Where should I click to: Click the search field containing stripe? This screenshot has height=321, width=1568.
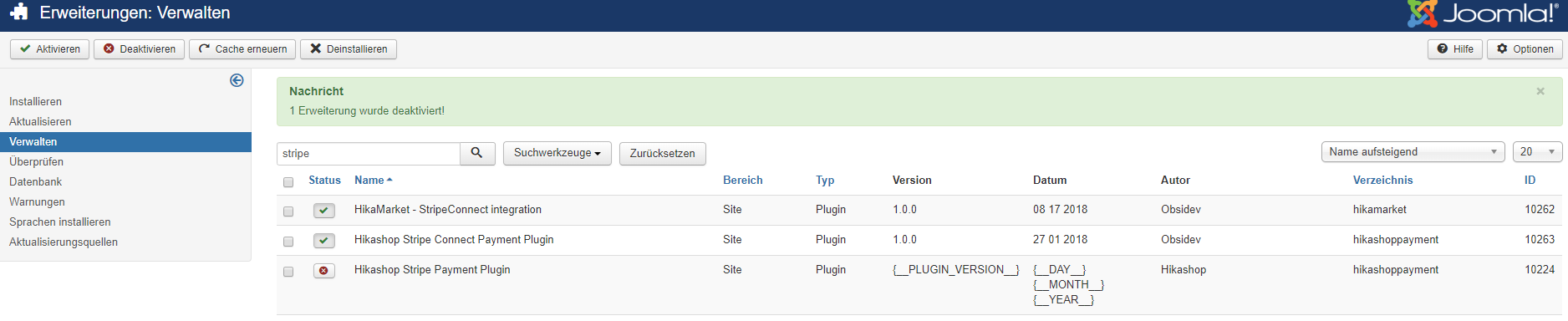point(369,153)
